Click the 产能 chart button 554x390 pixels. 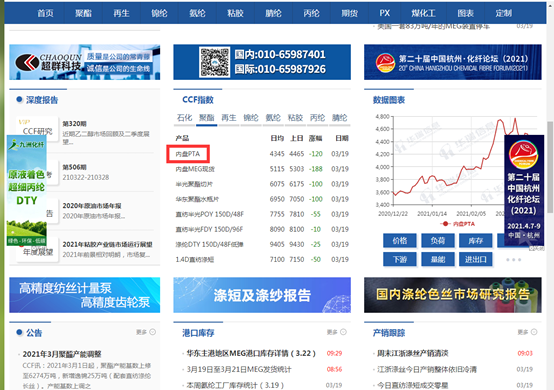click(438, 260)
